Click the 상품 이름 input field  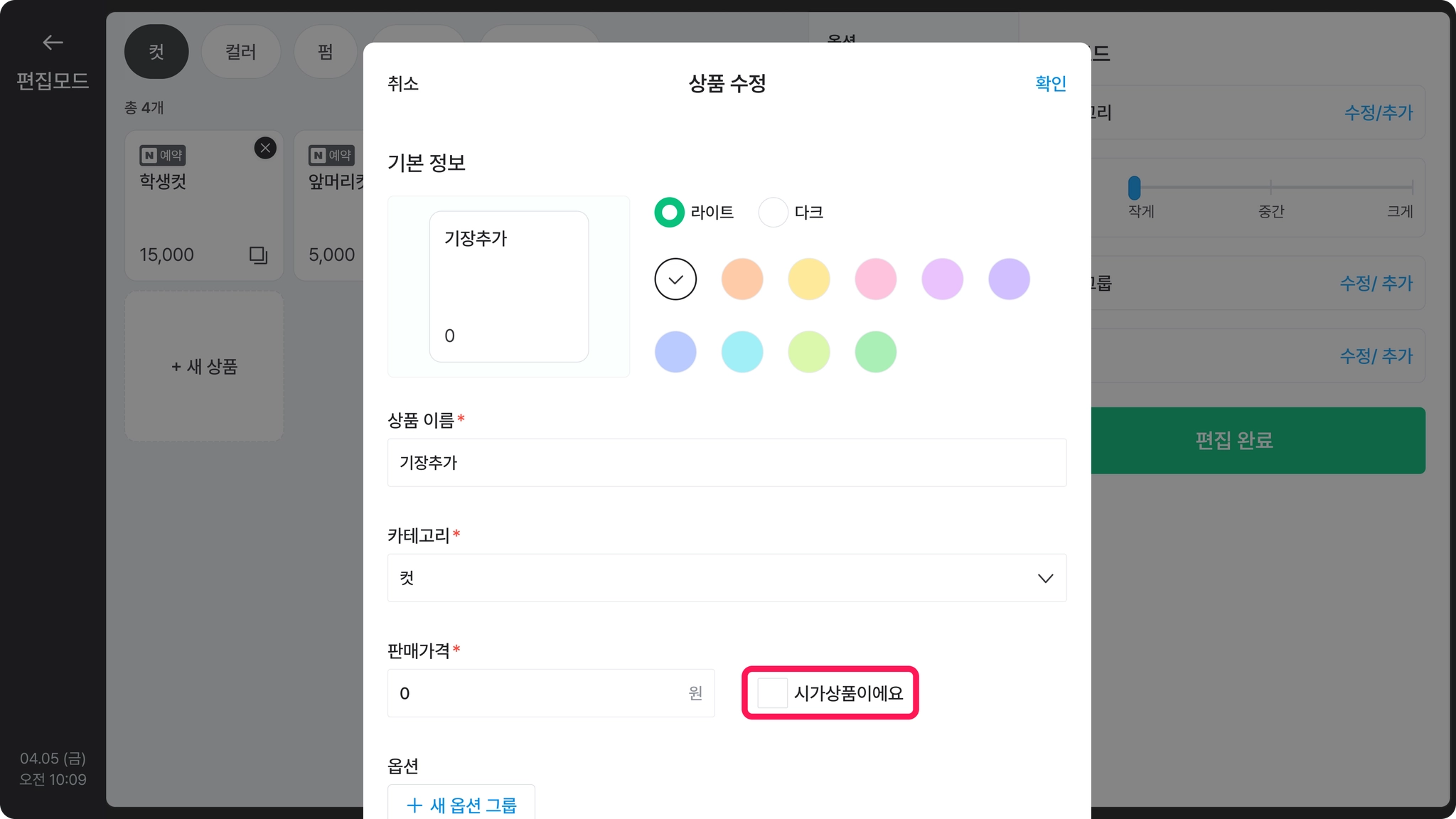click(725, 463)
